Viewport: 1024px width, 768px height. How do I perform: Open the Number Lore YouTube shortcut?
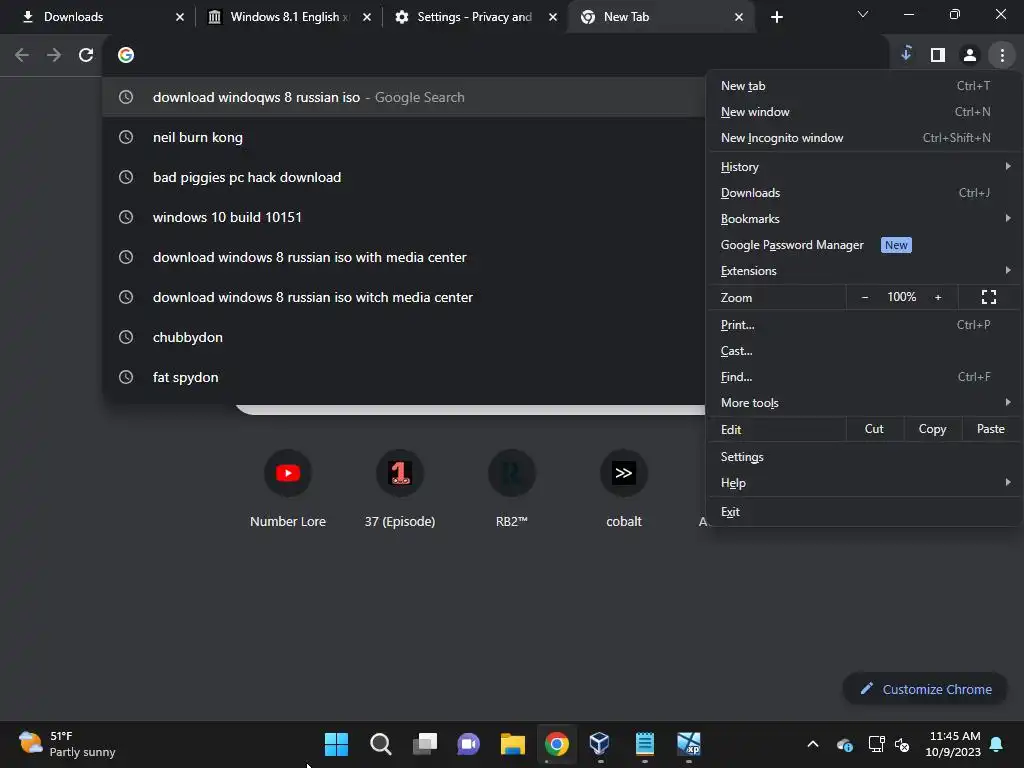click(287, 488)
